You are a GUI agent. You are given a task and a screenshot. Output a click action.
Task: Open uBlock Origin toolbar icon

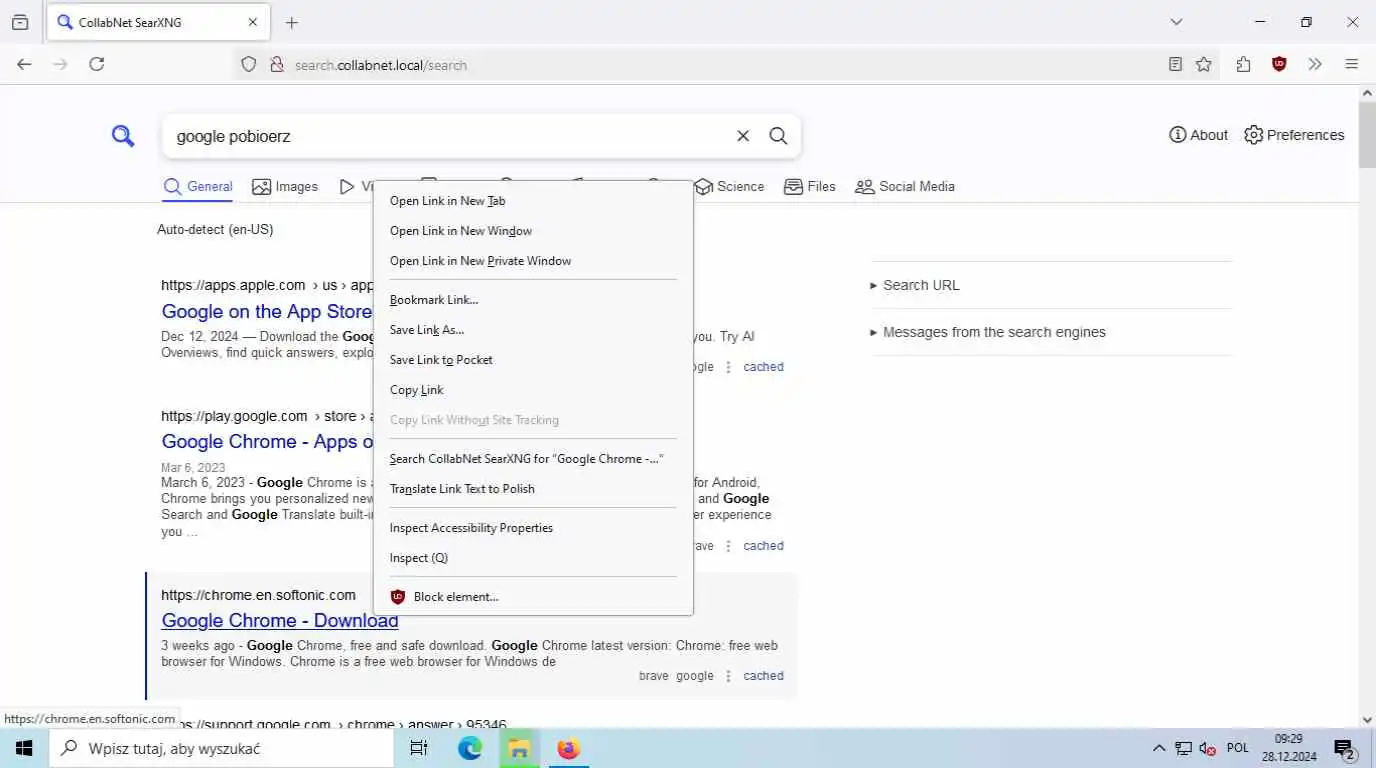click(x=1279, y=64)
